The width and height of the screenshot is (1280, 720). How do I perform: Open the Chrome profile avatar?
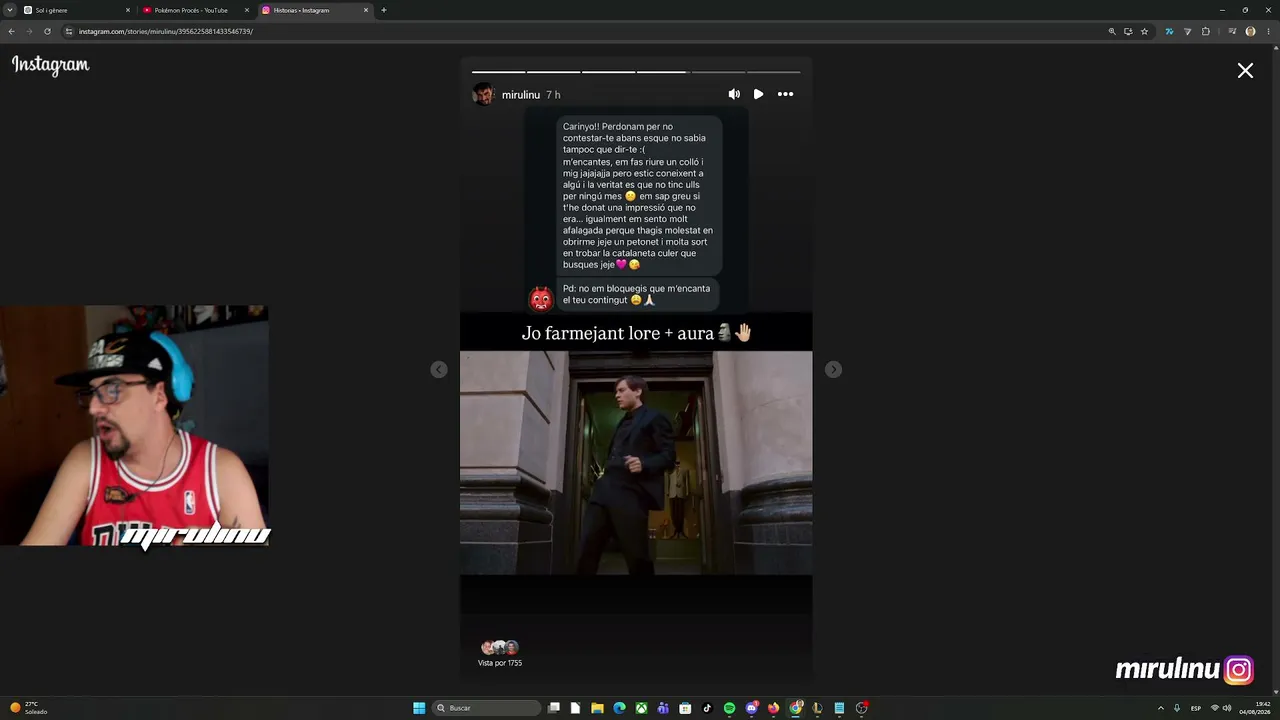tap(1250, 31)
